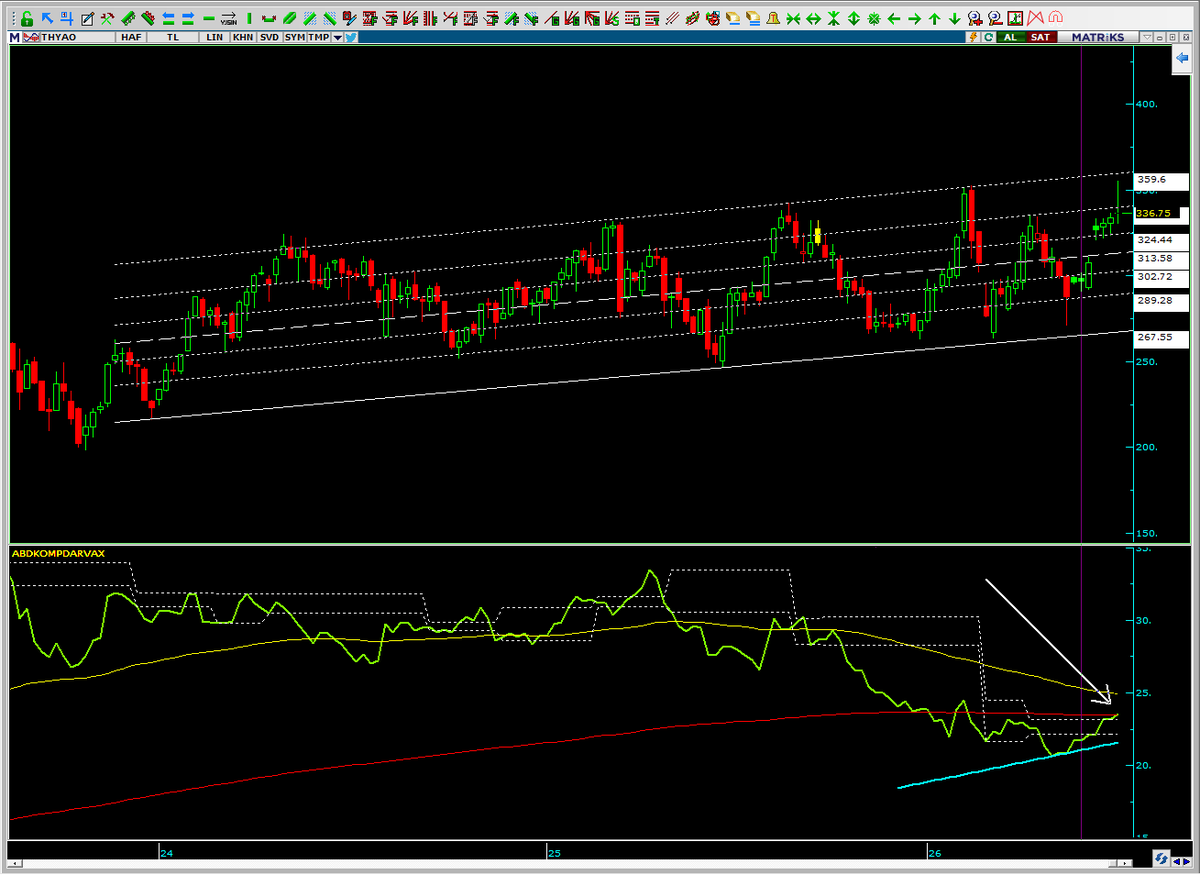Click the green horizontal compress arrows icon

coord(793,19)
